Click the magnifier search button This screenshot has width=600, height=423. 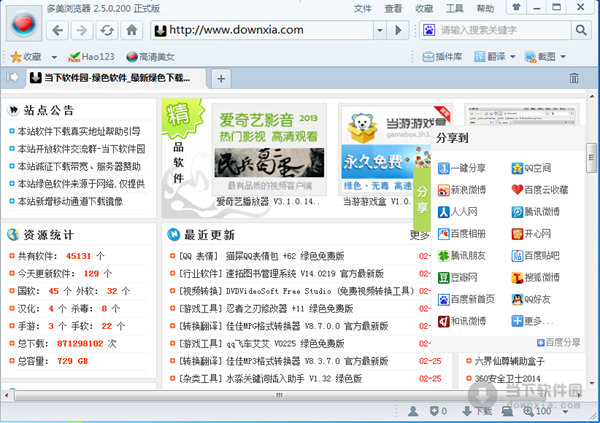click(581, 30)
